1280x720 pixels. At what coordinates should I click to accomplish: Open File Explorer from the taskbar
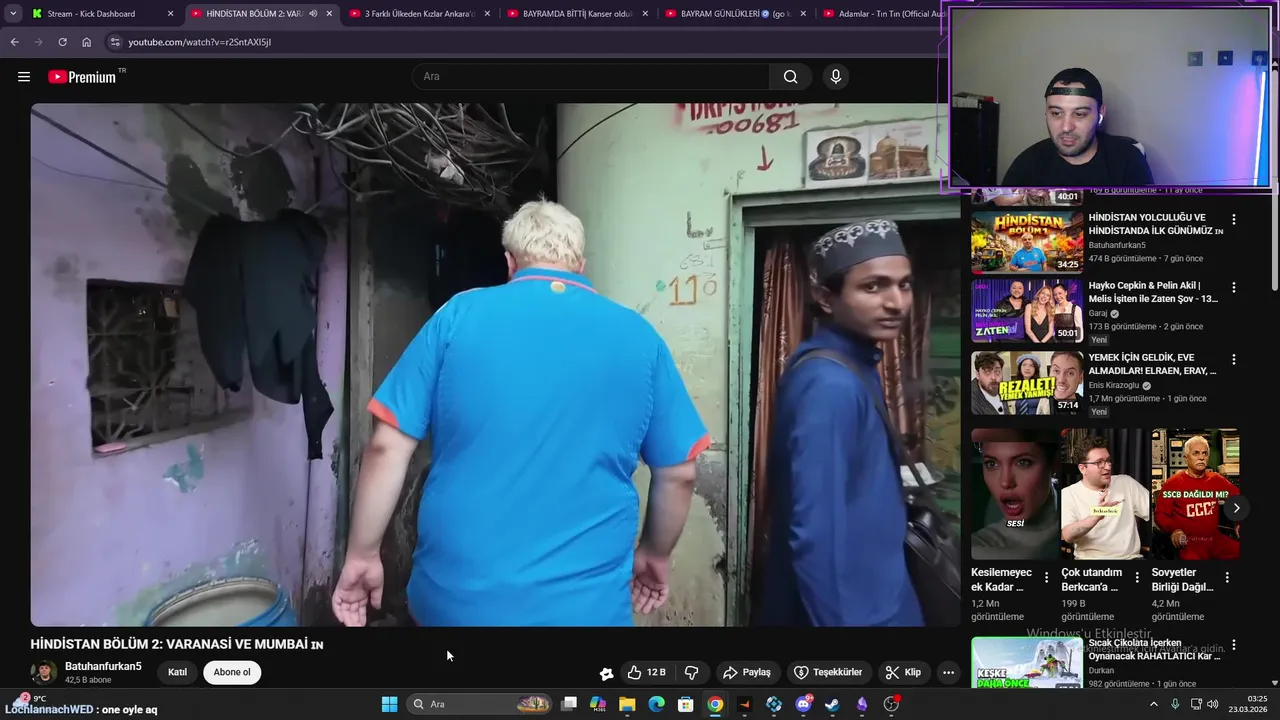point(627,704)
